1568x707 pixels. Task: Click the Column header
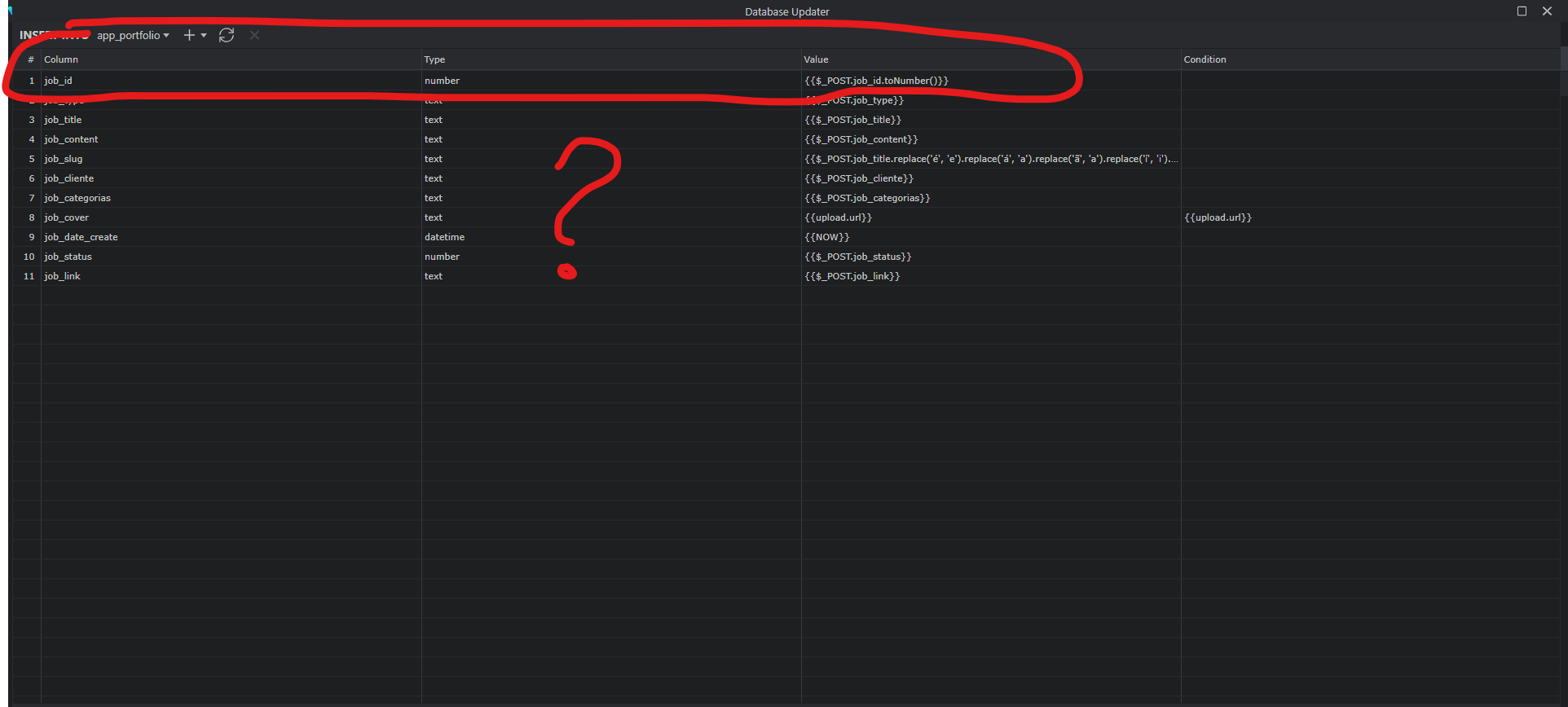click(61, 59)
